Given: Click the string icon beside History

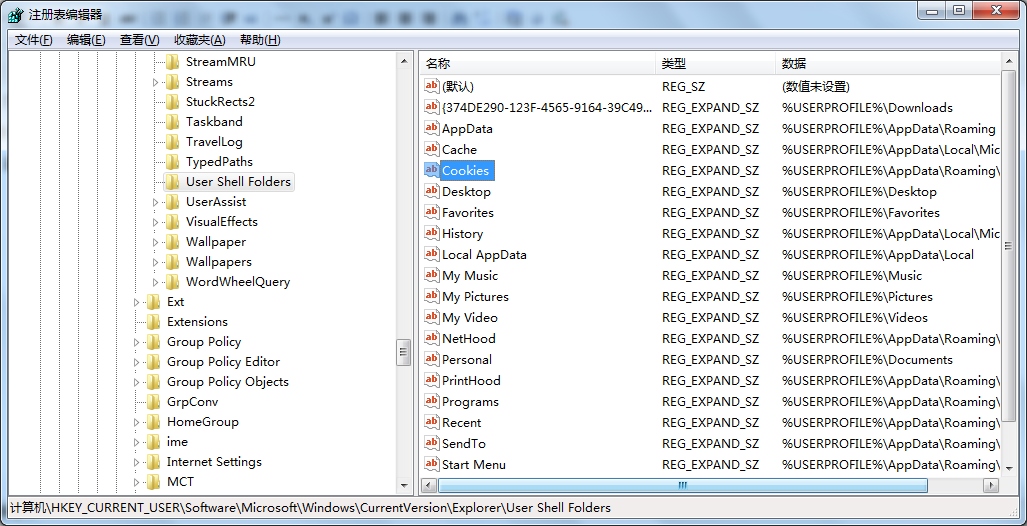Looking at the screenshot, I should tap(432, 233).
